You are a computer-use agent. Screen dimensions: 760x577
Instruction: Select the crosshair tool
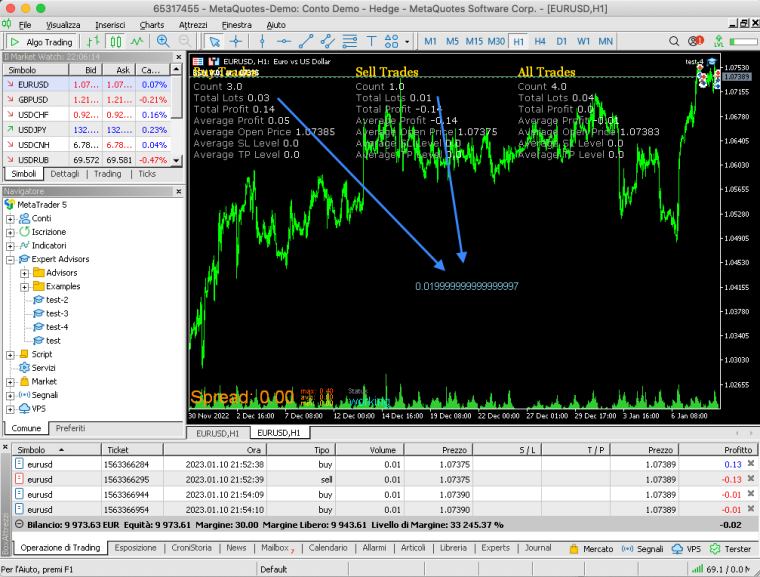coord(236,42)
